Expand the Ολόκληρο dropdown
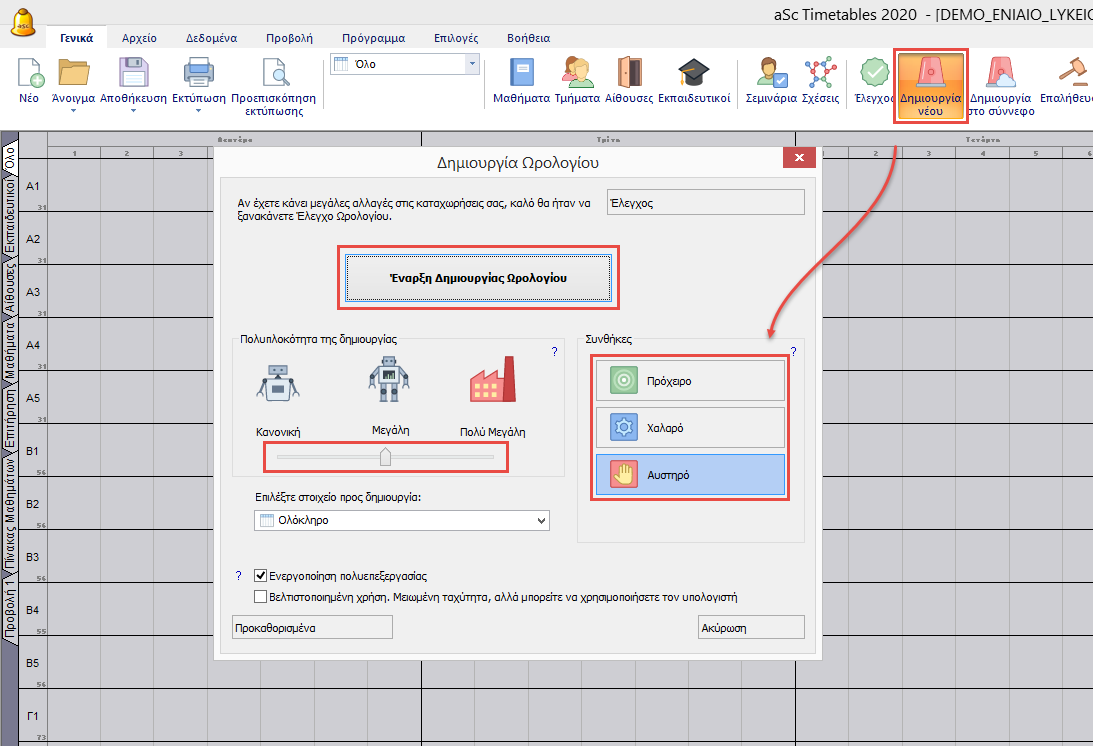1093x746 pixels. (x=542, y=520)
